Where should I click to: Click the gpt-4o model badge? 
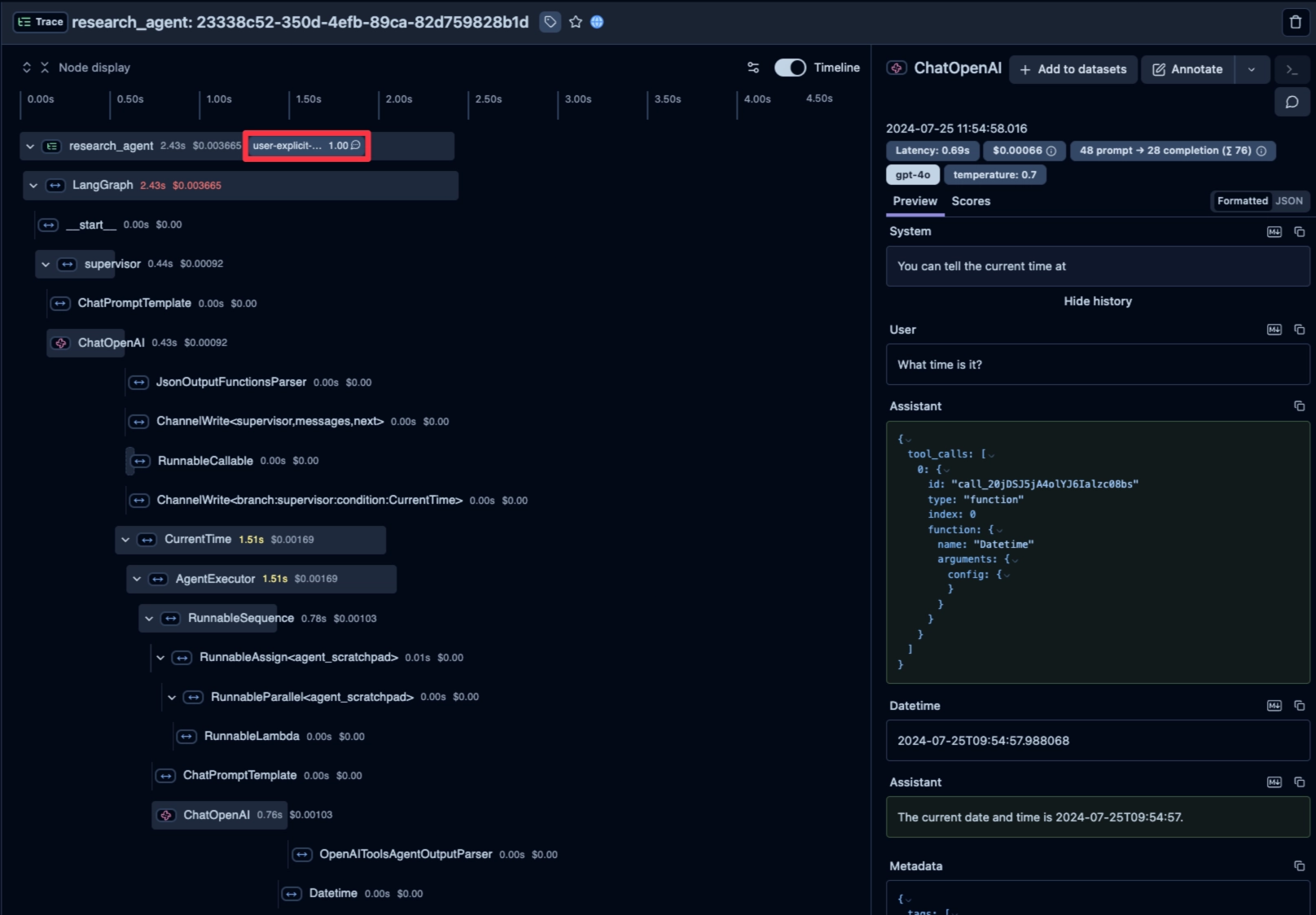[x=913, y=175]
